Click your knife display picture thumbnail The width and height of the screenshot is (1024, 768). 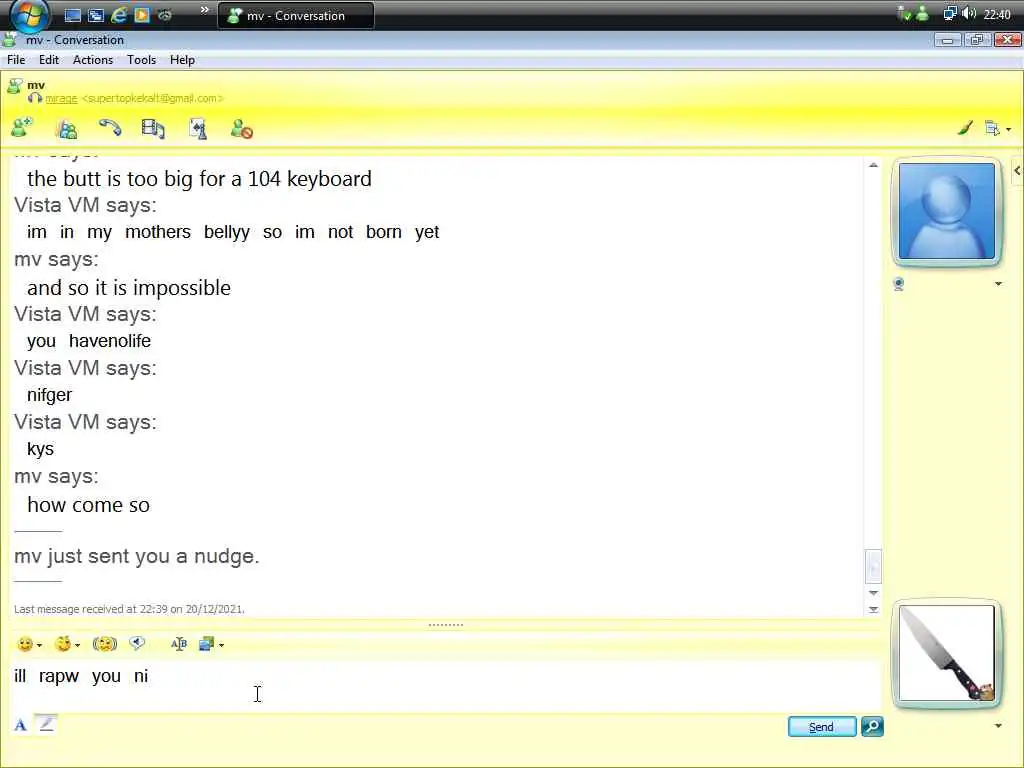(946, 653)
